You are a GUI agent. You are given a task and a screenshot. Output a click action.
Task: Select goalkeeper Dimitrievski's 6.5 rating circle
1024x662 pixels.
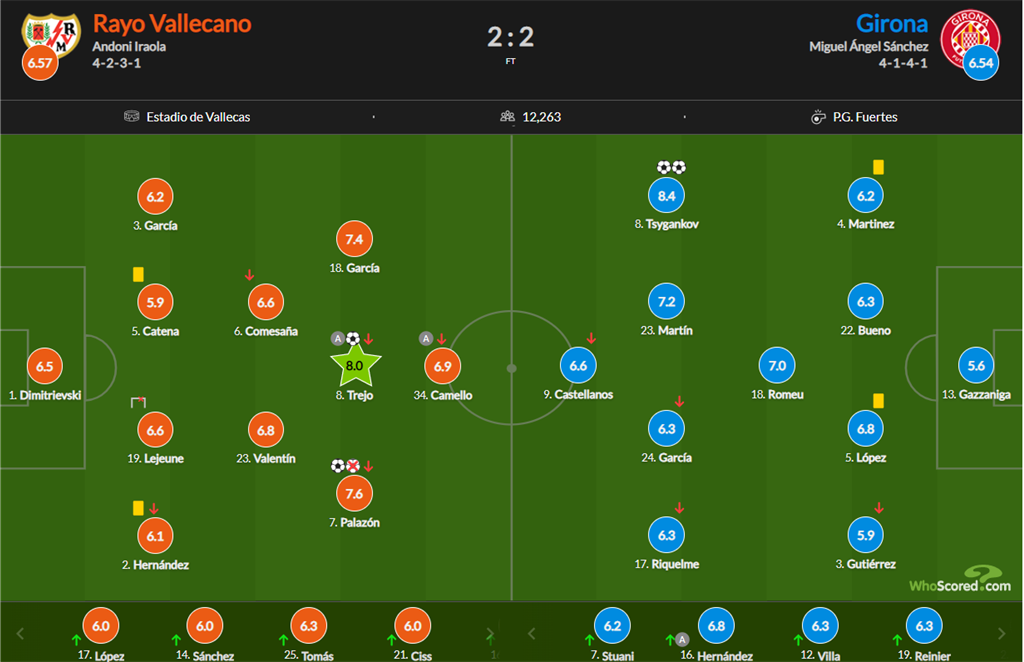(44, 366)
